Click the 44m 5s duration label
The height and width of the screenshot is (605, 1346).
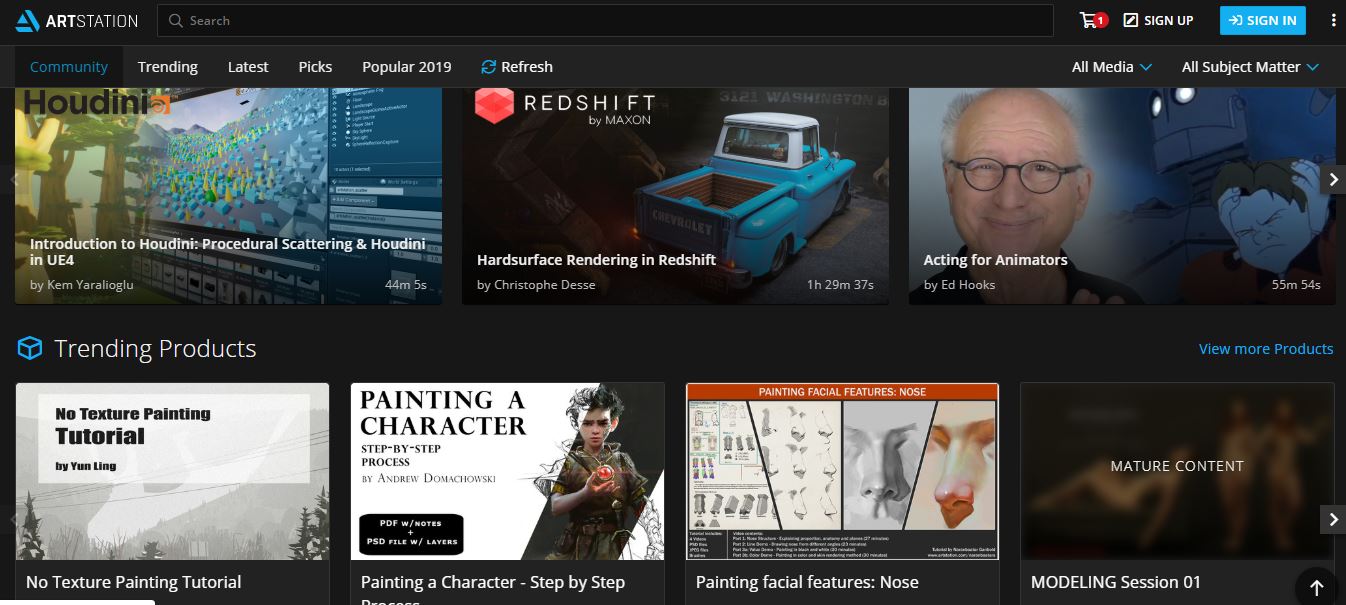tap(406, 285)
